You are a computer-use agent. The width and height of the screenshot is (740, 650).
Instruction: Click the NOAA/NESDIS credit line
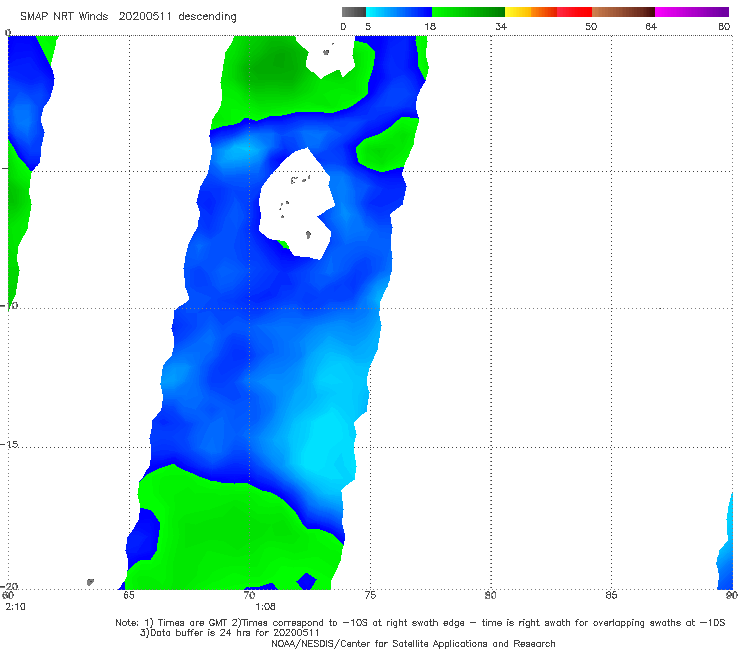[x=413, y=644]
